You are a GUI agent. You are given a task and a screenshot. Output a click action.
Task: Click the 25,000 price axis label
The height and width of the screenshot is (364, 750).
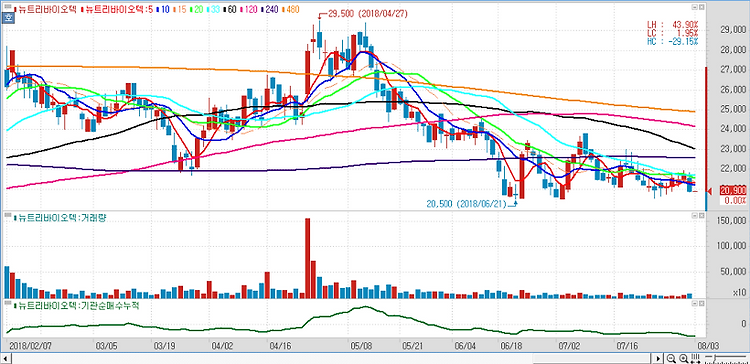coord(733,110)
